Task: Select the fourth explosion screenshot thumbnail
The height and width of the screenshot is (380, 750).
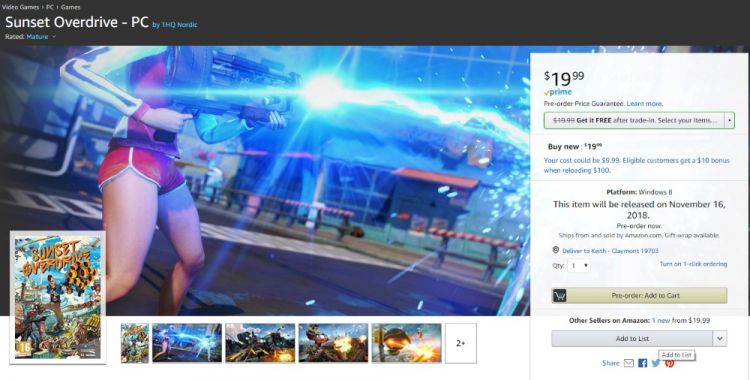Action: [x=333, y=343]
